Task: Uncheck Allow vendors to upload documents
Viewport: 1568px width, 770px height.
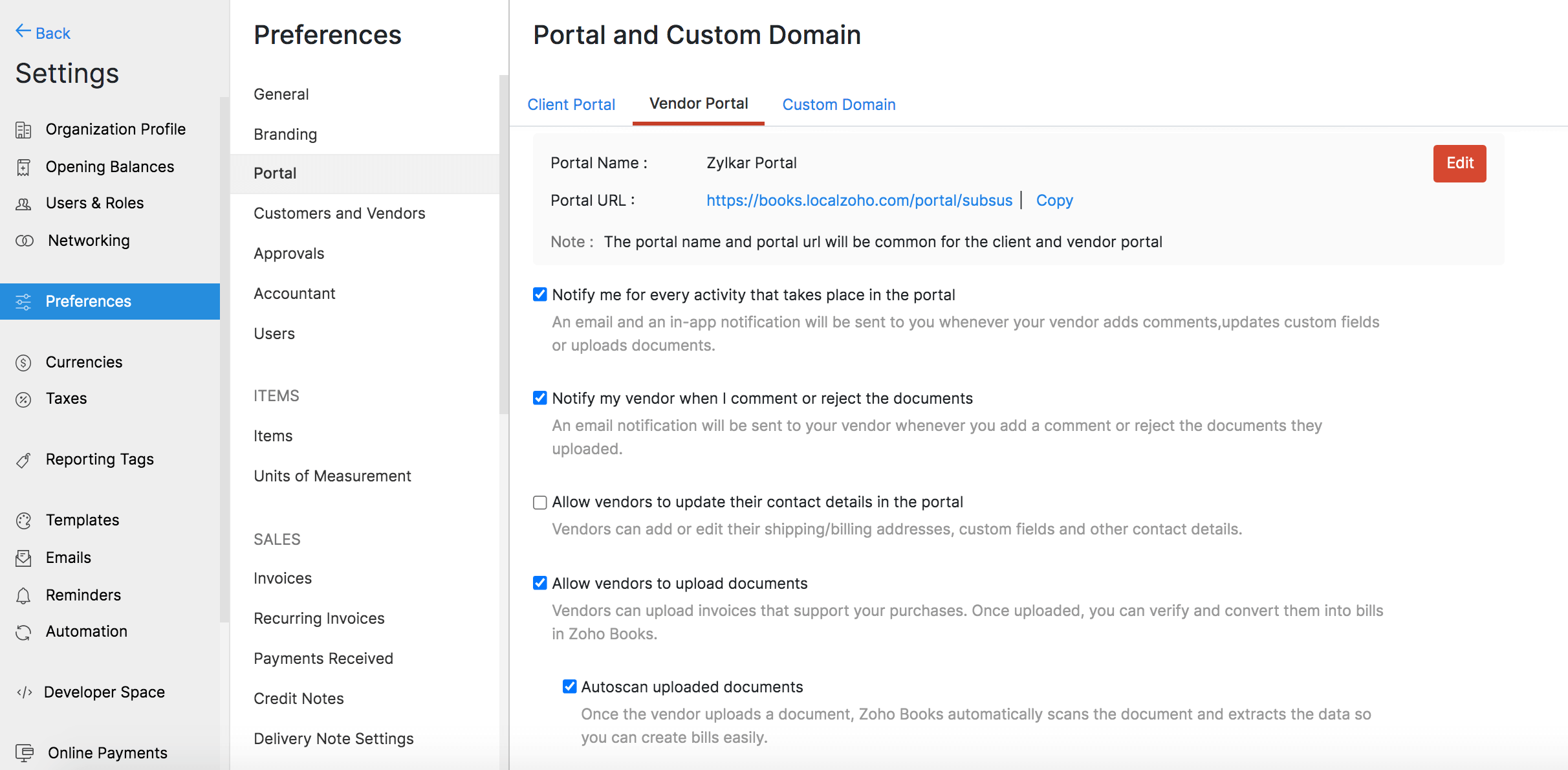Action: [539, 583]
